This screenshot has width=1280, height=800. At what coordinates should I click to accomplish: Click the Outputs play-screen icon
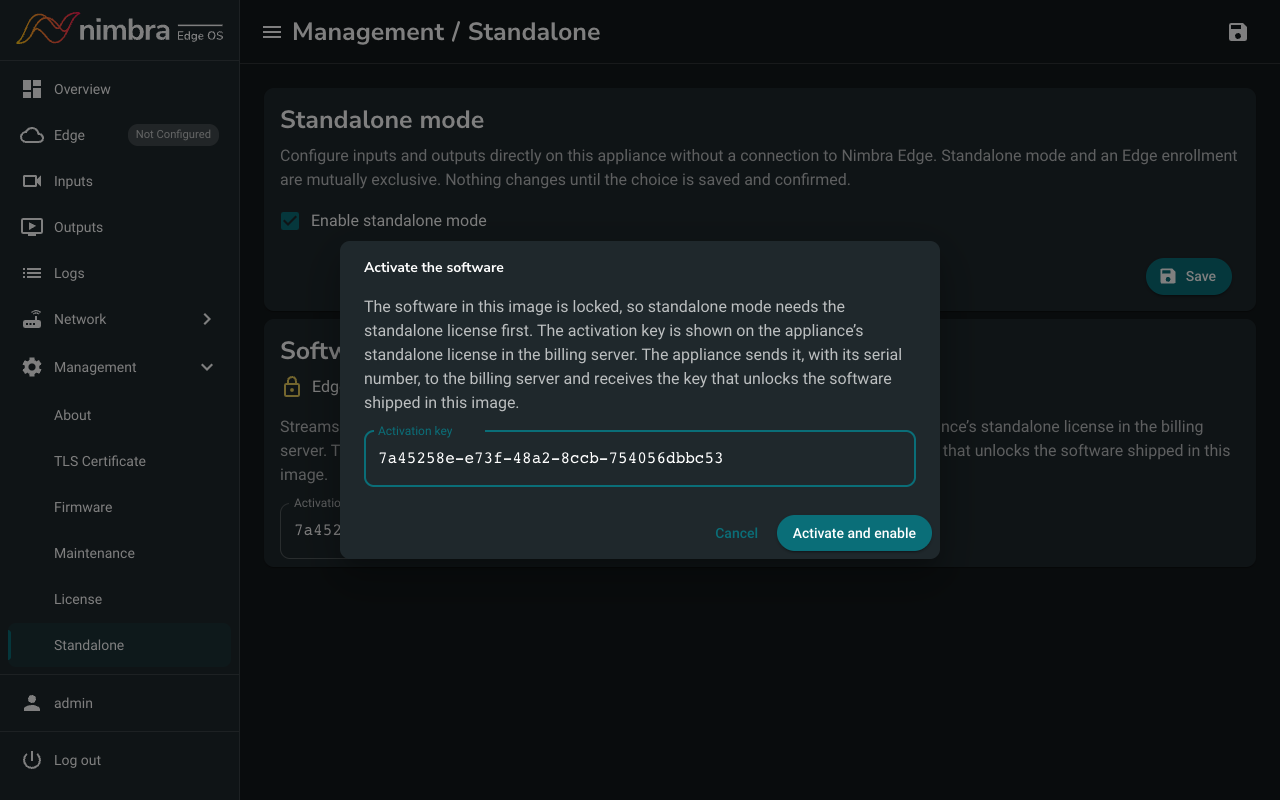click(x=32, y=227)
